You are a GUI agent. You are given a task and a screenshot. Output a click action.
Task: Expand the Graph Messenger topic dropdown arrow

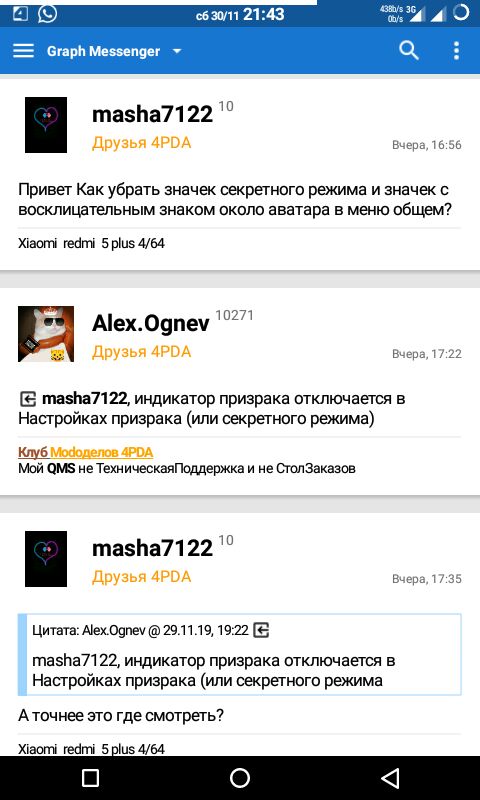[177, 51]
